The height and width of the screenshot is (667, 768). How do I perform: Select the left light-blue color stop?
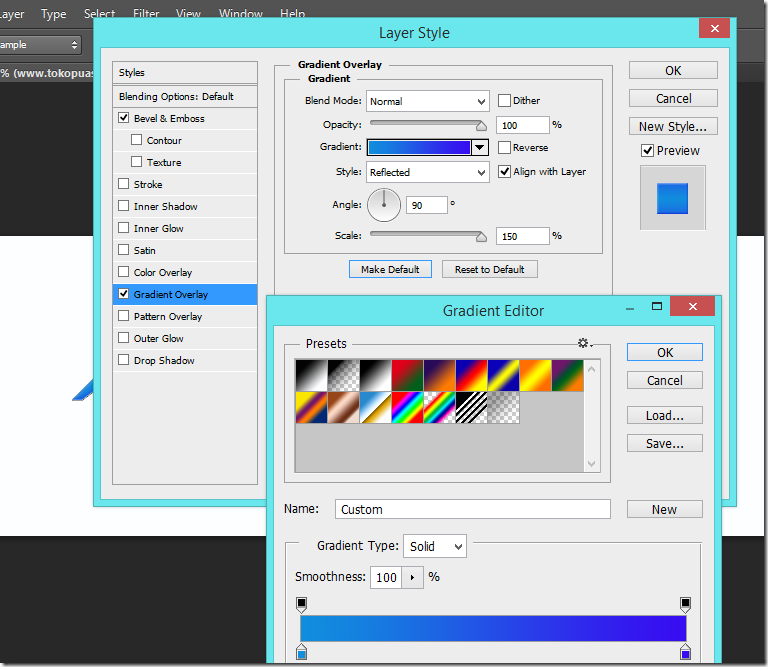[x=302, y=652]
